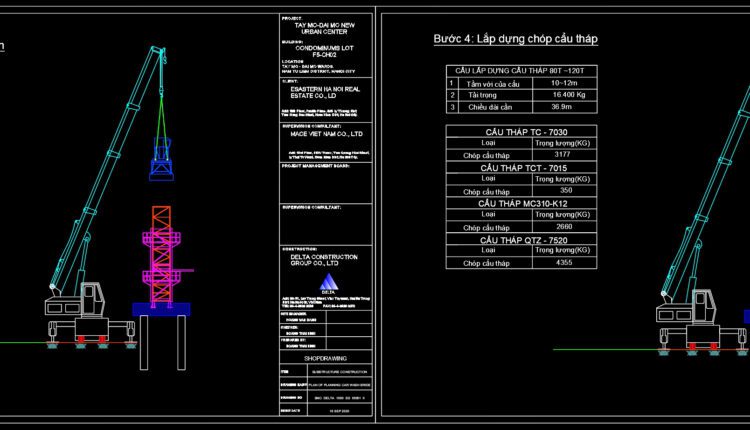Click the weight value '3177'

click(562, 154)
